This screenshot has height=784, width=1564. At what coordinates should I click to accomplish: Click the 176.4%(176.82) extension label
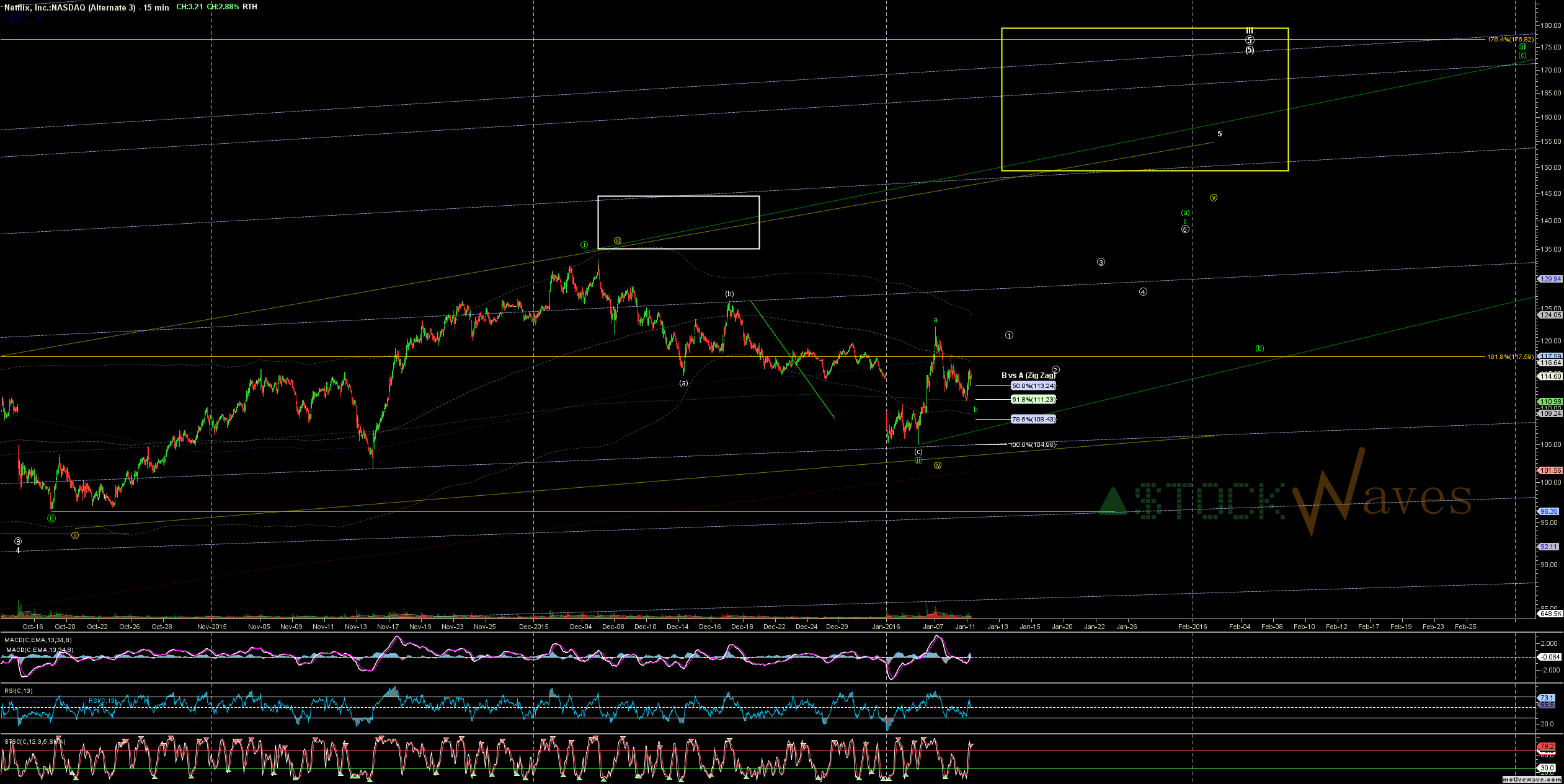pyautogui.click(x=1510, y=40)
